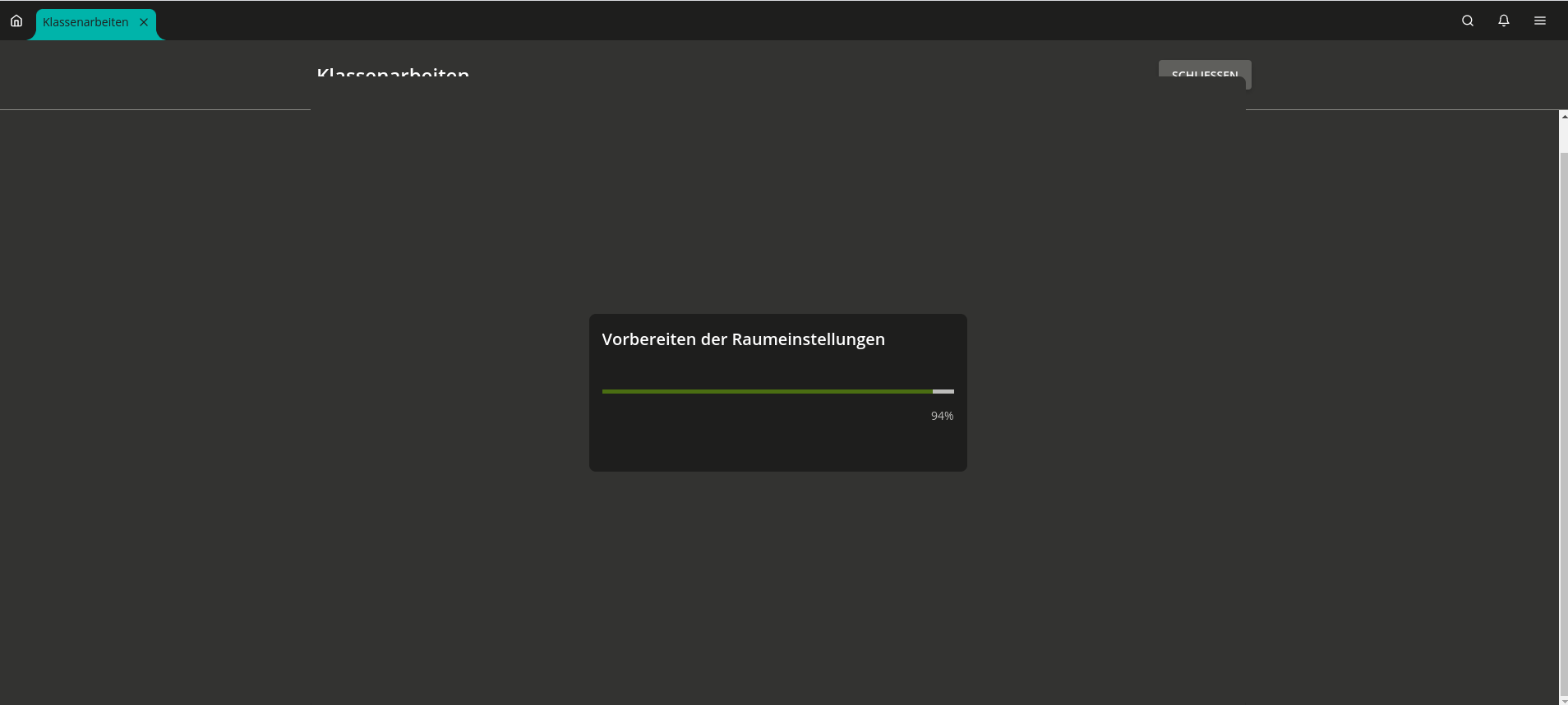Click the 'Vorbereiten der Raumeinstellungen' title
The height and width of the screenshot is (705, 1568).
[x=743, y=339]
